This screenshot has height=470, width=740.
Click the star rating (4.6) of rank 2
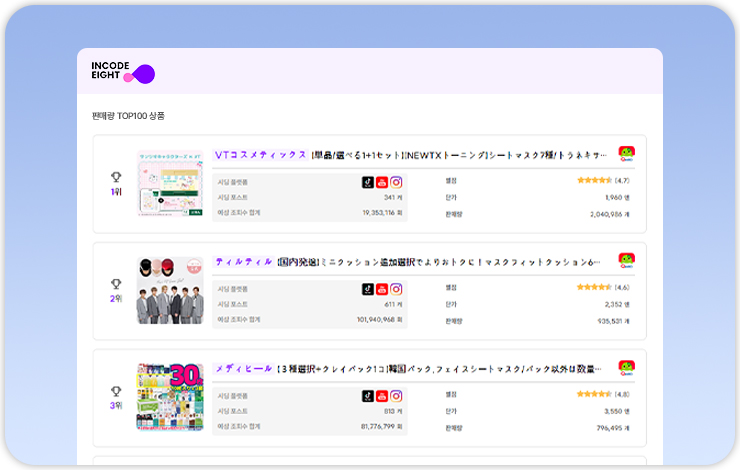[603, 287]
